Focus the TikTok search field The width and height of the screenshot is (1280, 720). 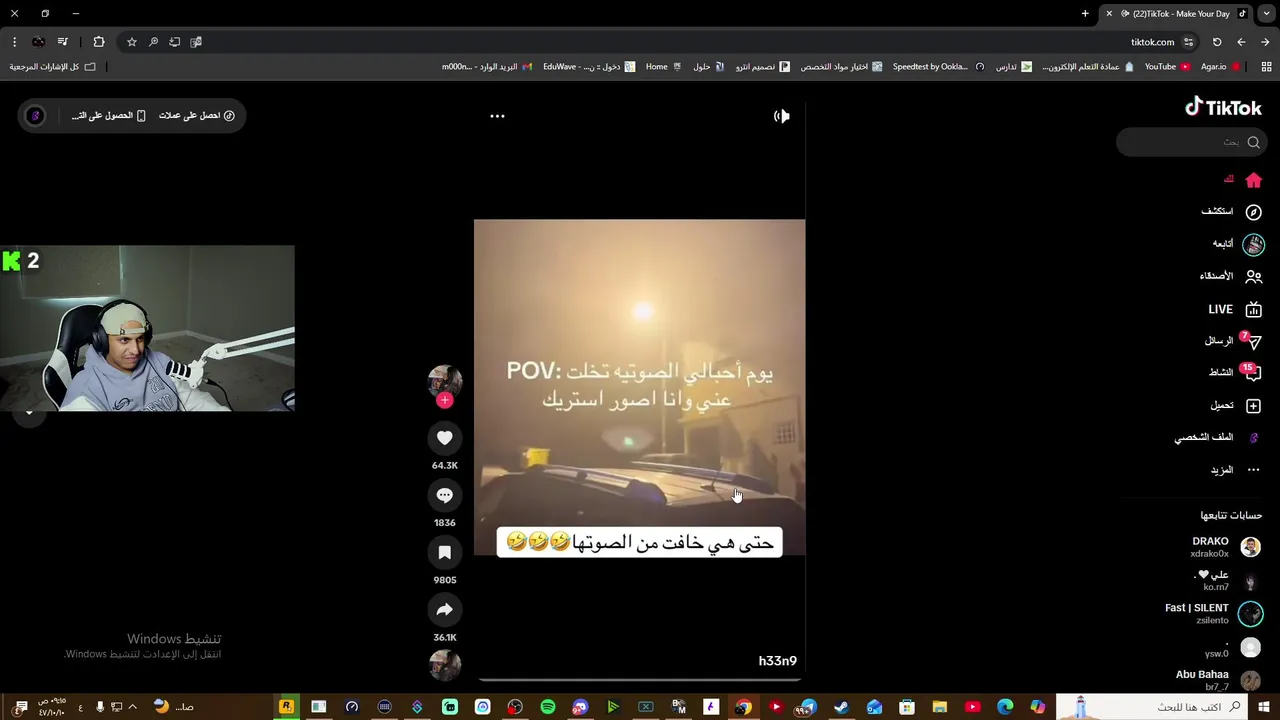(1190, 142)
